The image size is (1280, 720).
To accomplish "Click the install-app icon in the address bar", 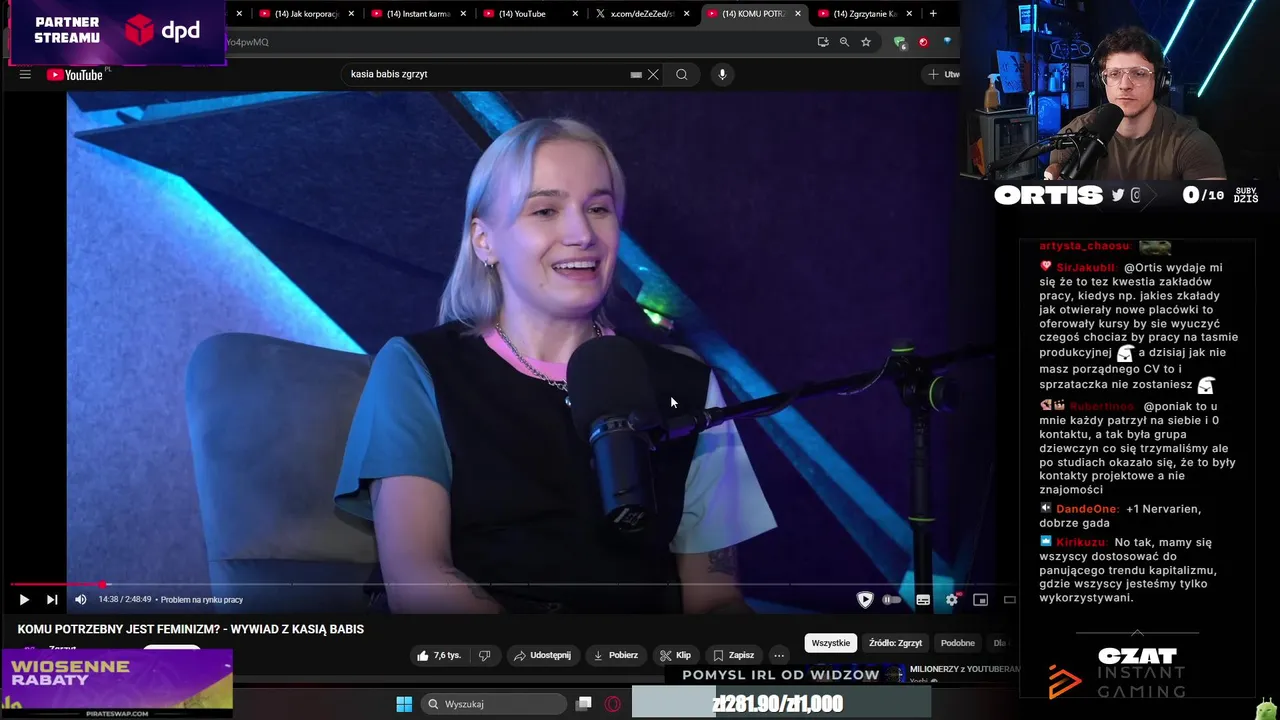I will (823, 42).
